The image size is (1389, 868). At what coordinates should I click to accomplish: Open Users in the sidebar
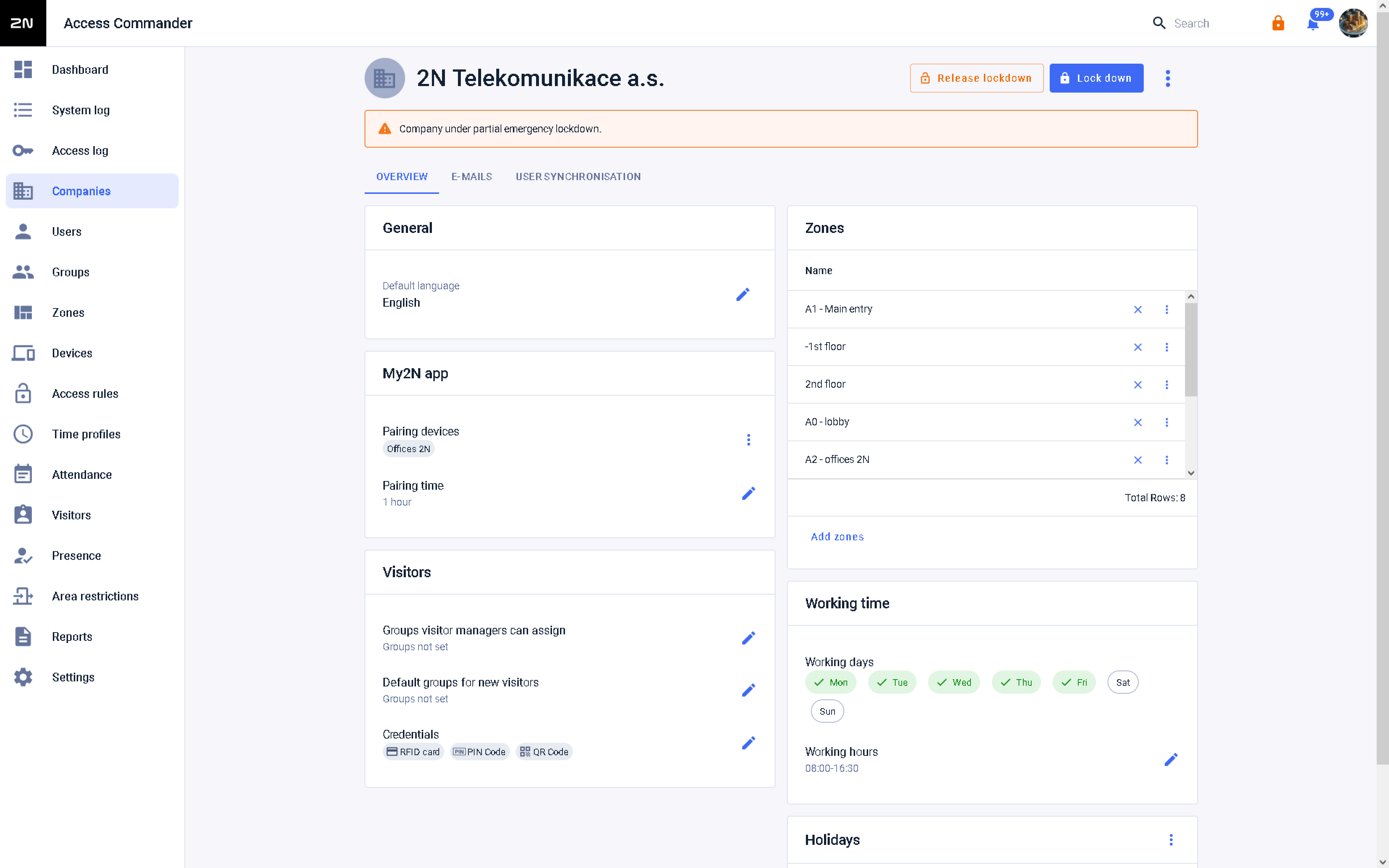[92, 231]
